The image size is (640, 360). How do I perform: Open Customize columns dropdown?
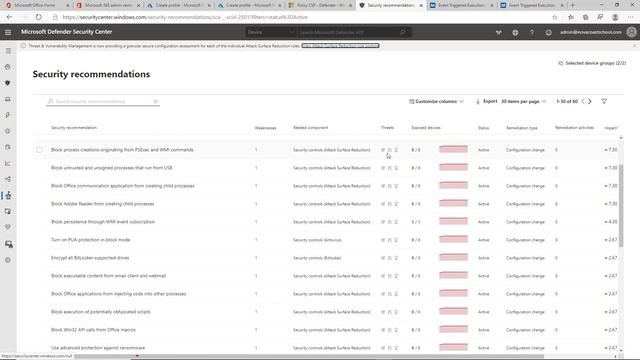[x=436, y=101]
